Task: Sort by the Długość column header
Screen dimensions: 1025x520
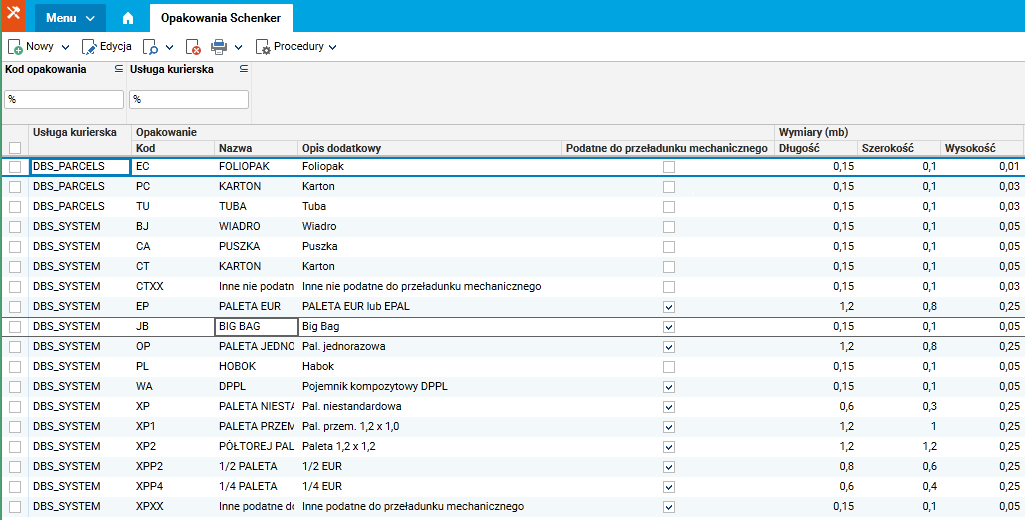Action: pyautogui.click(x=799, y=148)
